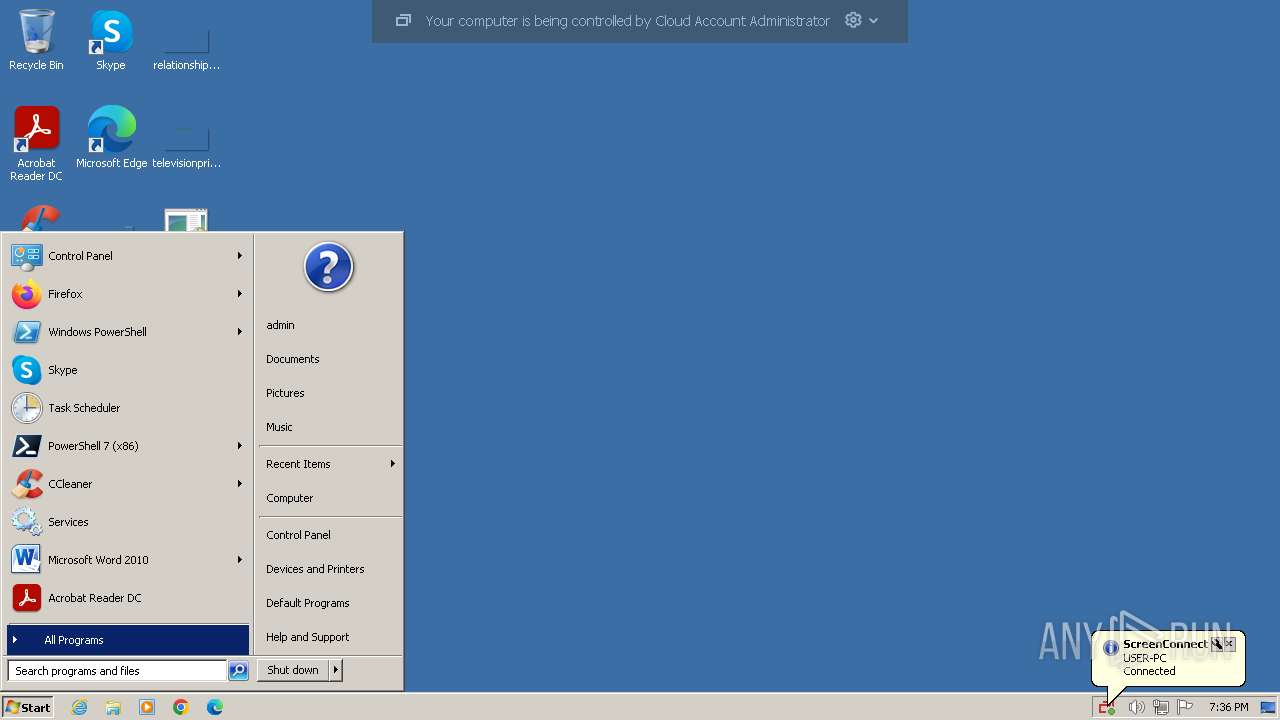This screenshot has width=1280, height=720.
Task: Click the Shut down button
Action: (x=293, y=670)
